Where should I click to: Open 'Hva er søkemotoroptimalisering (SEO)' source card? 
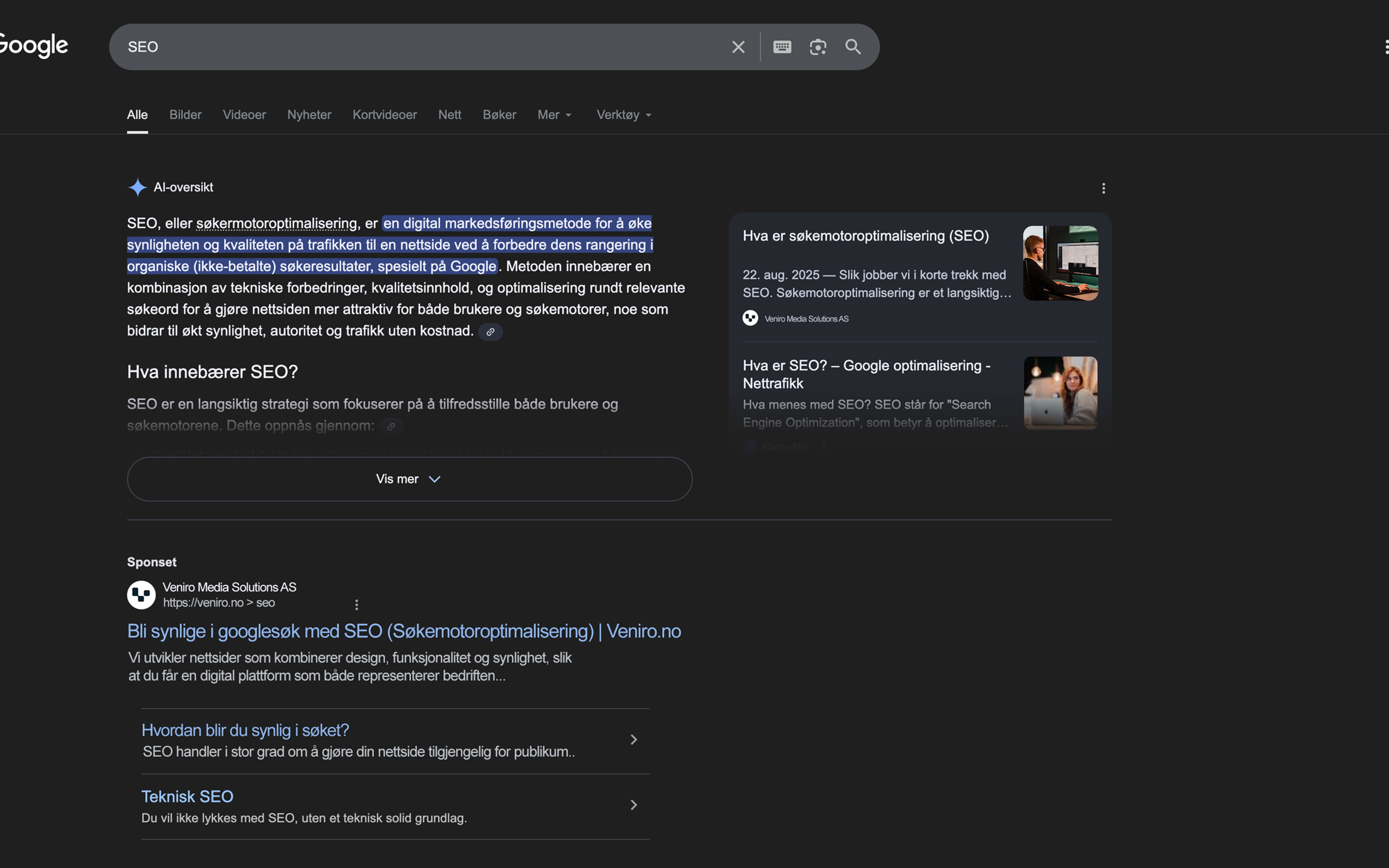point(866,236)
